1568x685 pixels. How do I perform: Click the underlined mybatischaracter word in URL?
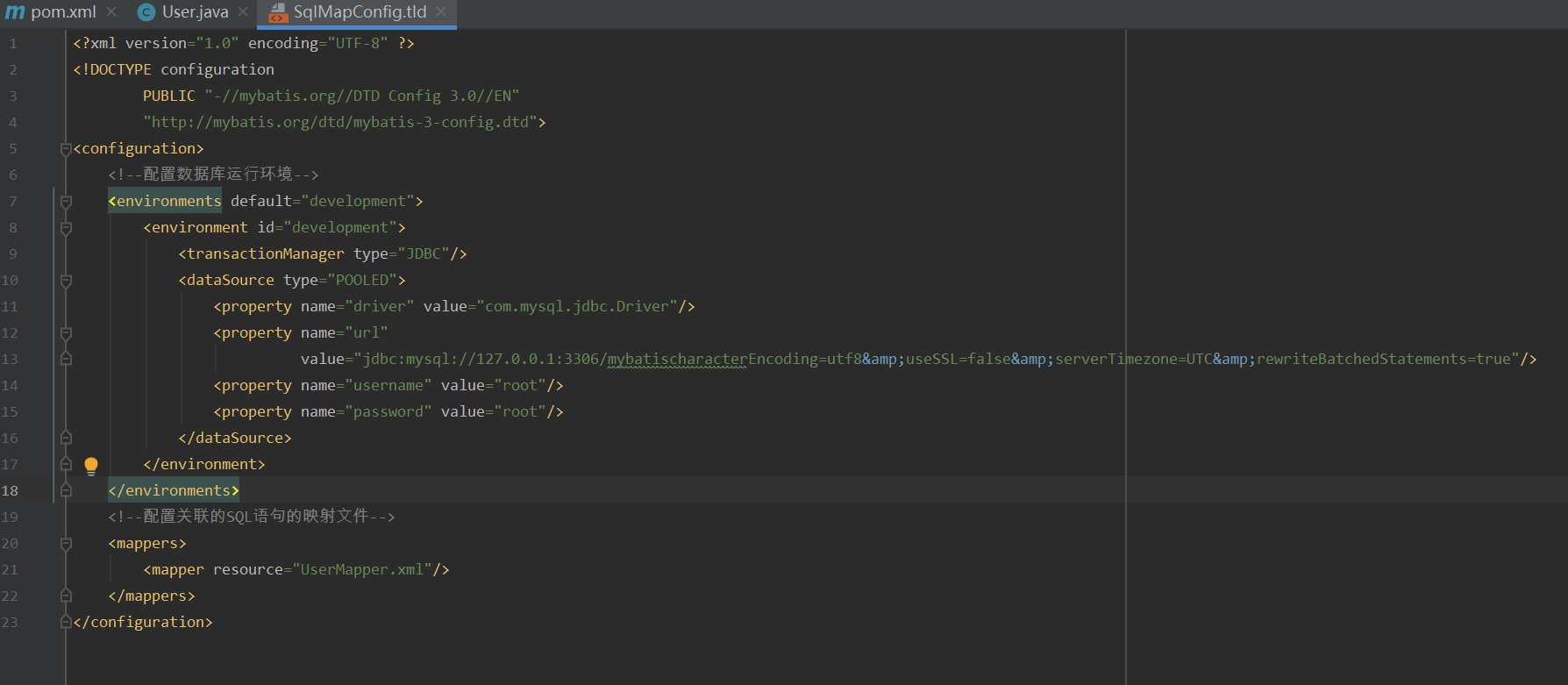pyautogui.click(x=678, y=359)
